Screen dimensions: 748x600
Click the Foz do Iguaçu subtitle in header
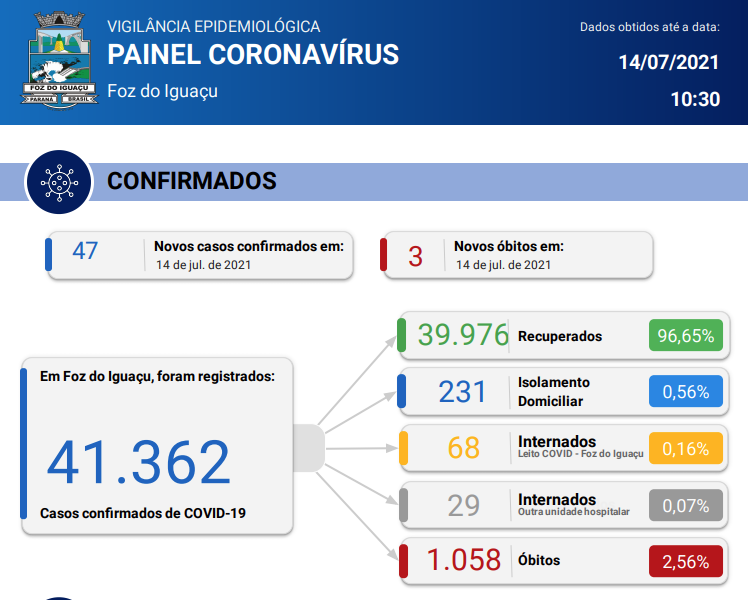point(162,91)
